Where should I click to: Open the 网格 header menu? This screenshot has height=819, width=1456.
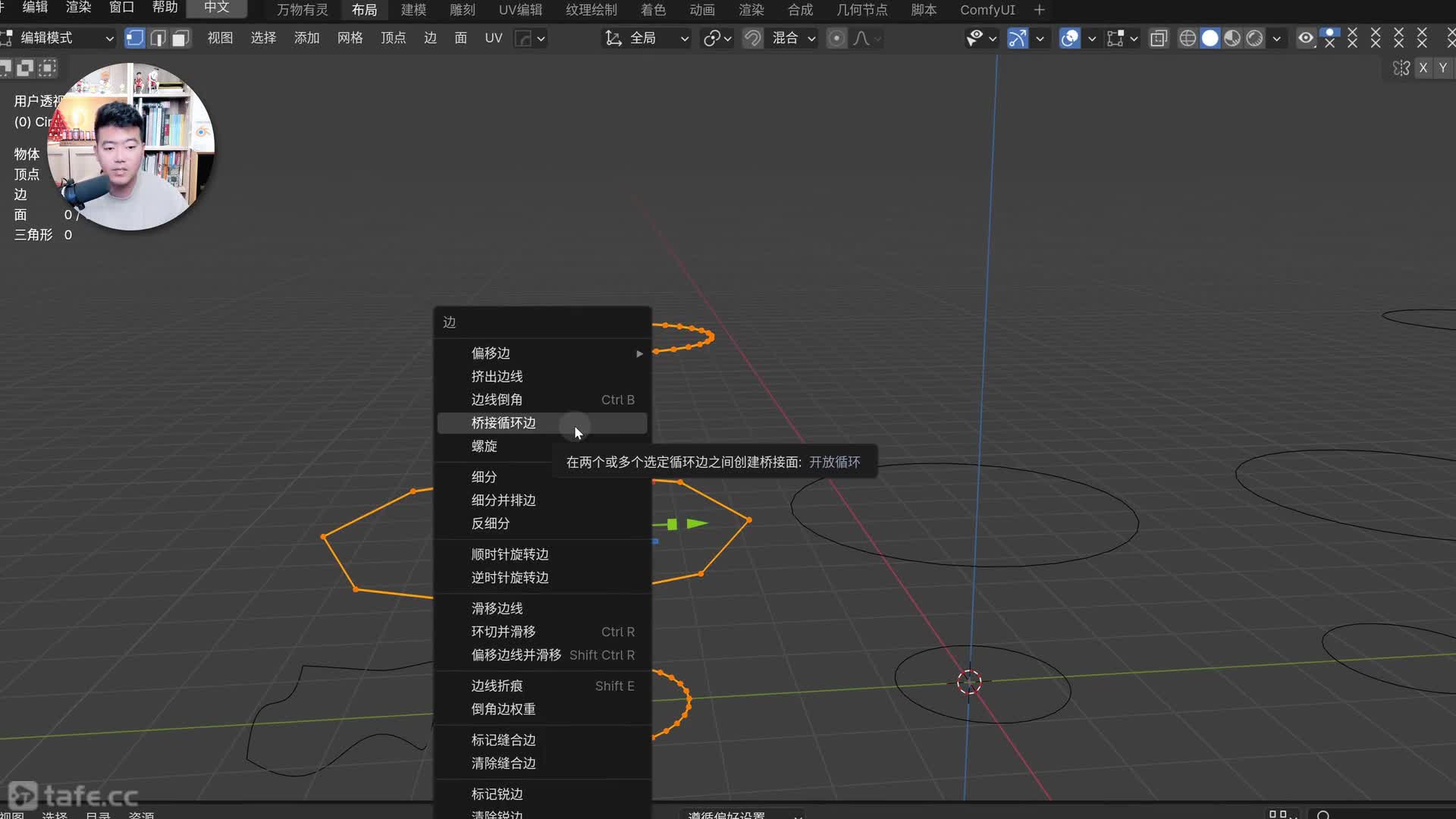[350, 38]
